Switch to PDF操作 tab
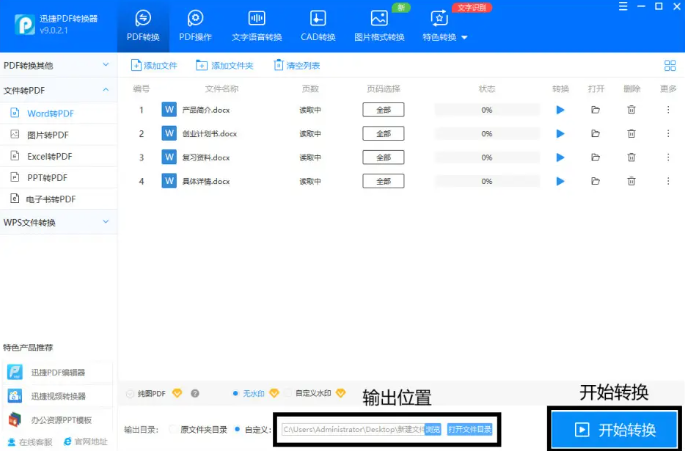 (195, 26)
